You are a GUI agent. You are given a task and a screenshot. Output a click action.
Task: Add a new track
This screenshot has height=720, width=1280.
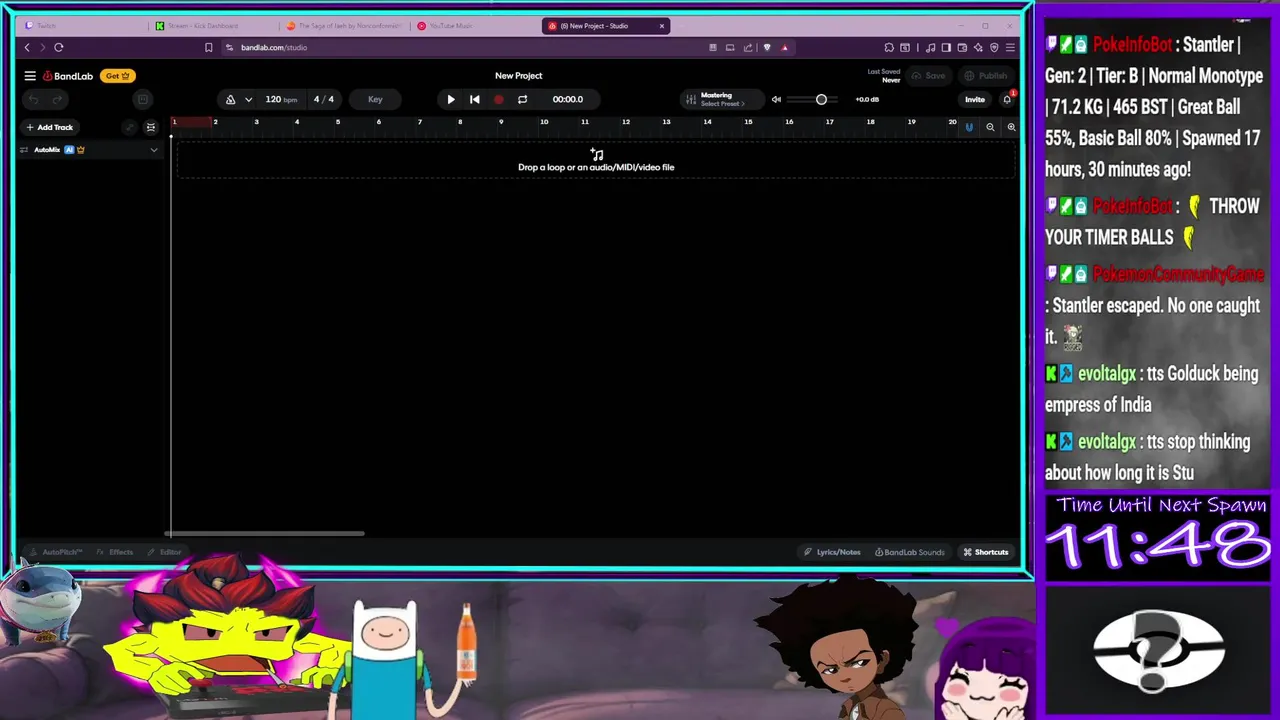click(x=49, y=127)
